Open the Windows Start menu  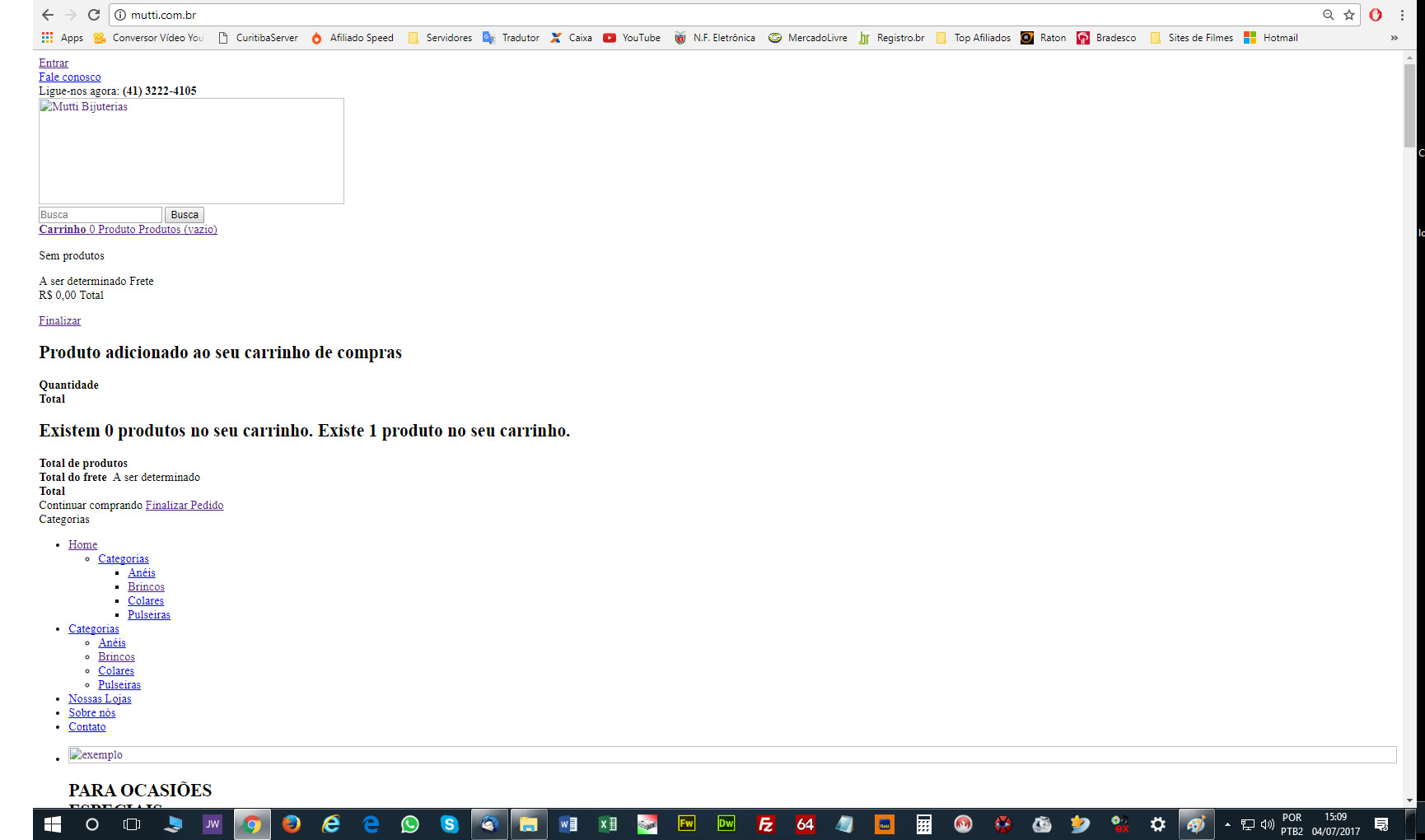pyautogui.click(x=52, y=824)
